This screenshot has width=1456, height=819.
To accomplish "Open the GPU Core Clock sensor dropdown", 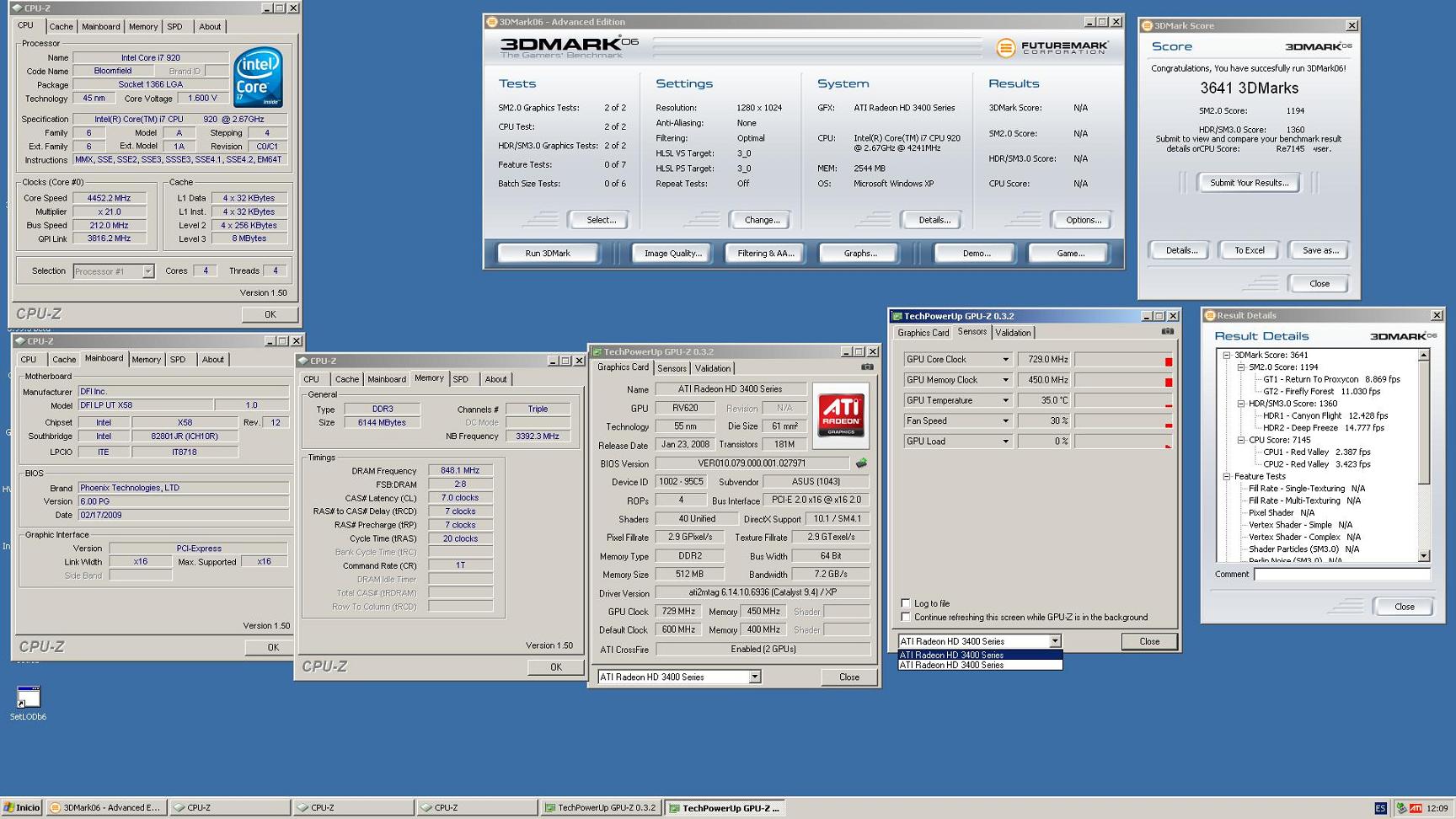I will [x=1004, y=360].
